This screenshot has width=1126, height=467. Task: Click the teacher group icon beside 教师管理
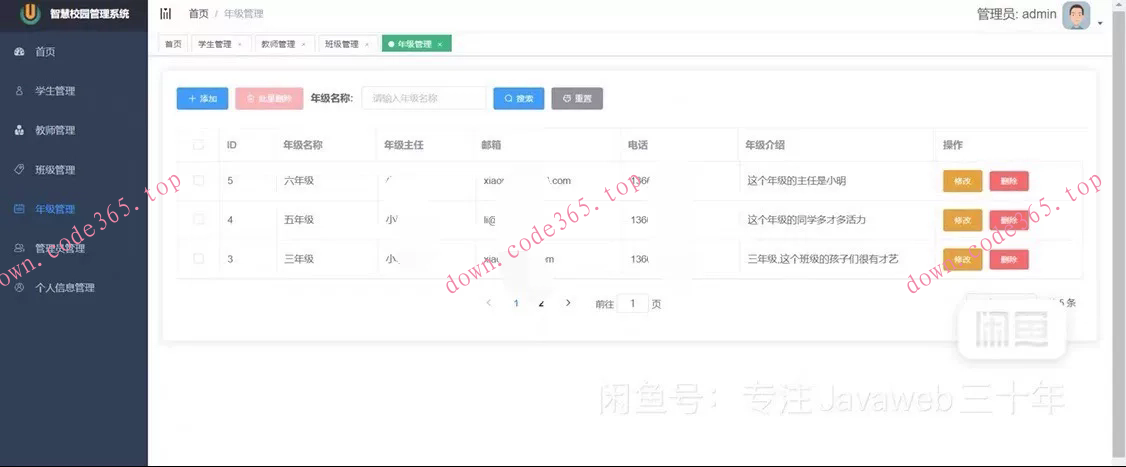(x=19, y=131)
